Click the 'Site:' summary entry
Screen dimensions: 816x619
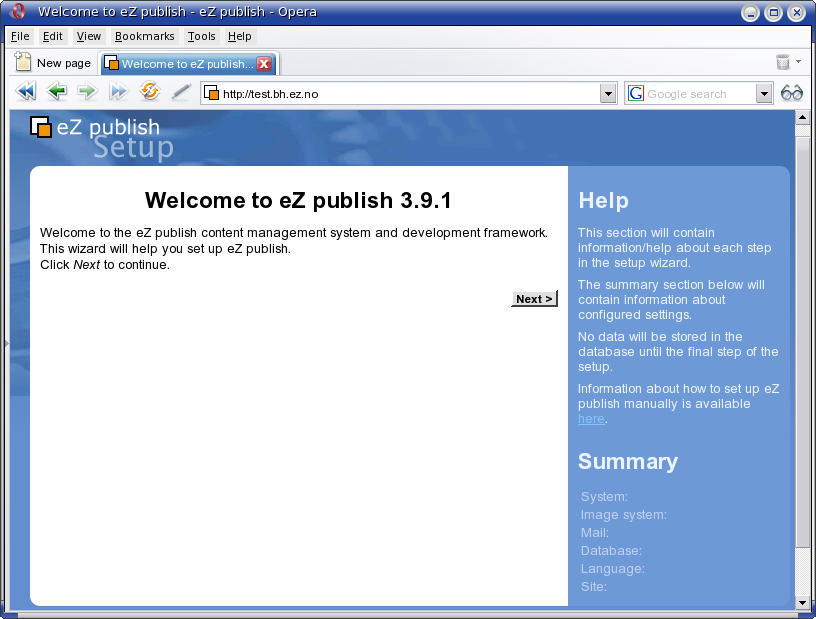(594, 587)
